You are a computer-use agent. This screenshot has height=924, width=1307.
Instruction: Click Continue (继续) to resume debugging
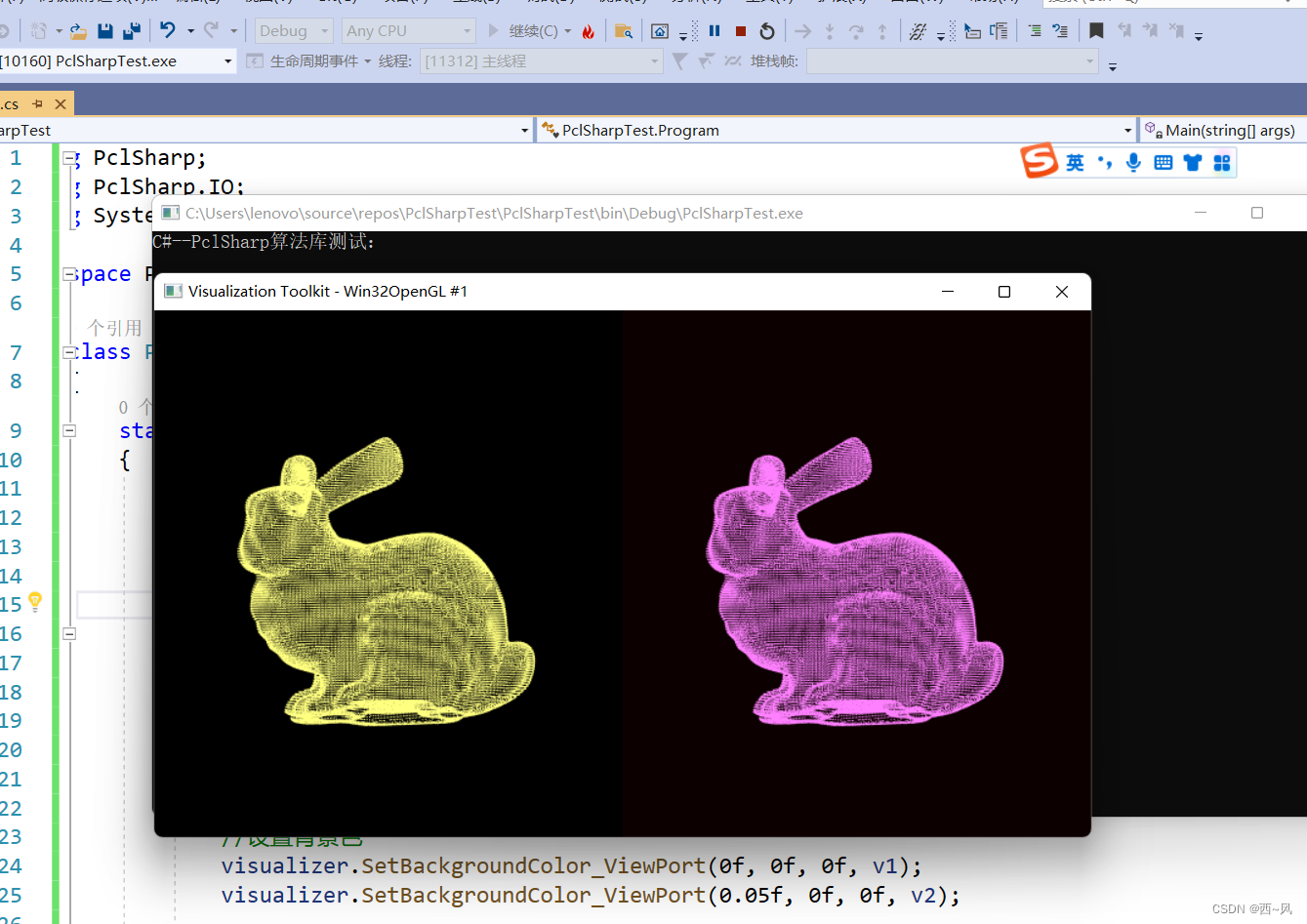point(523,31)
